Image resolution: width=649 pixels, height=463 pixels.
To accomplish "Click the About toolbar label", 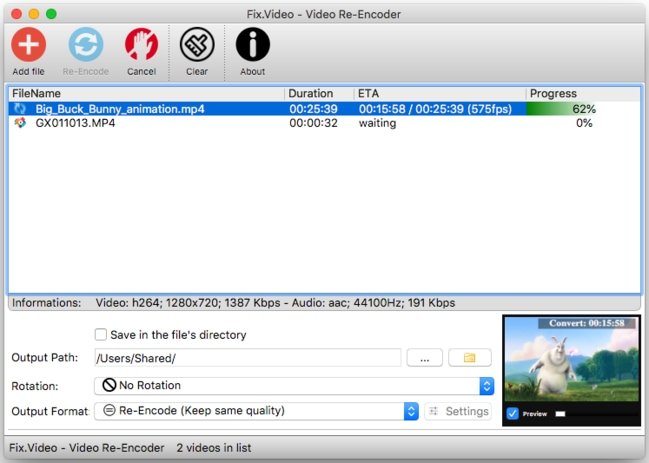I will click(252, 72).
